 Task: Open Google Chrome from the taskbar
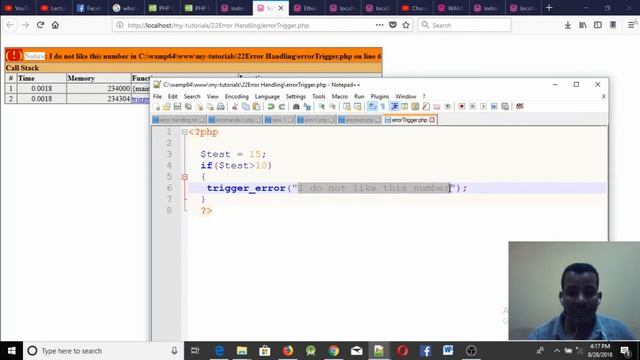tap(333, 351)
